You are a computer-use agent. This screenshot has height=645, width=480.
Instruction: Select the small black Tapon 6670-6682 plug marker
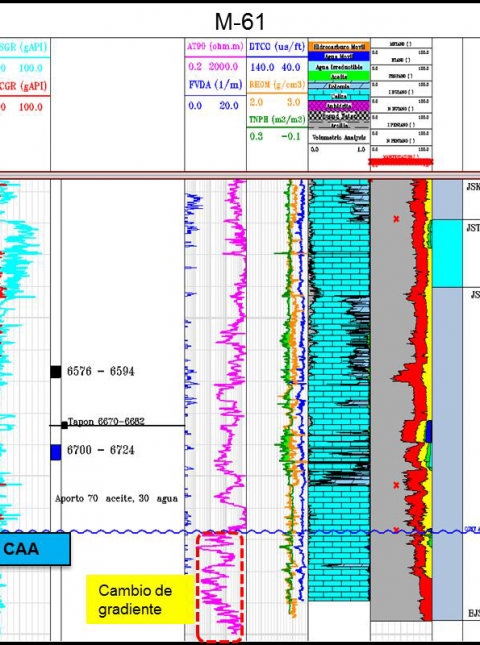(x=64, y=425)
